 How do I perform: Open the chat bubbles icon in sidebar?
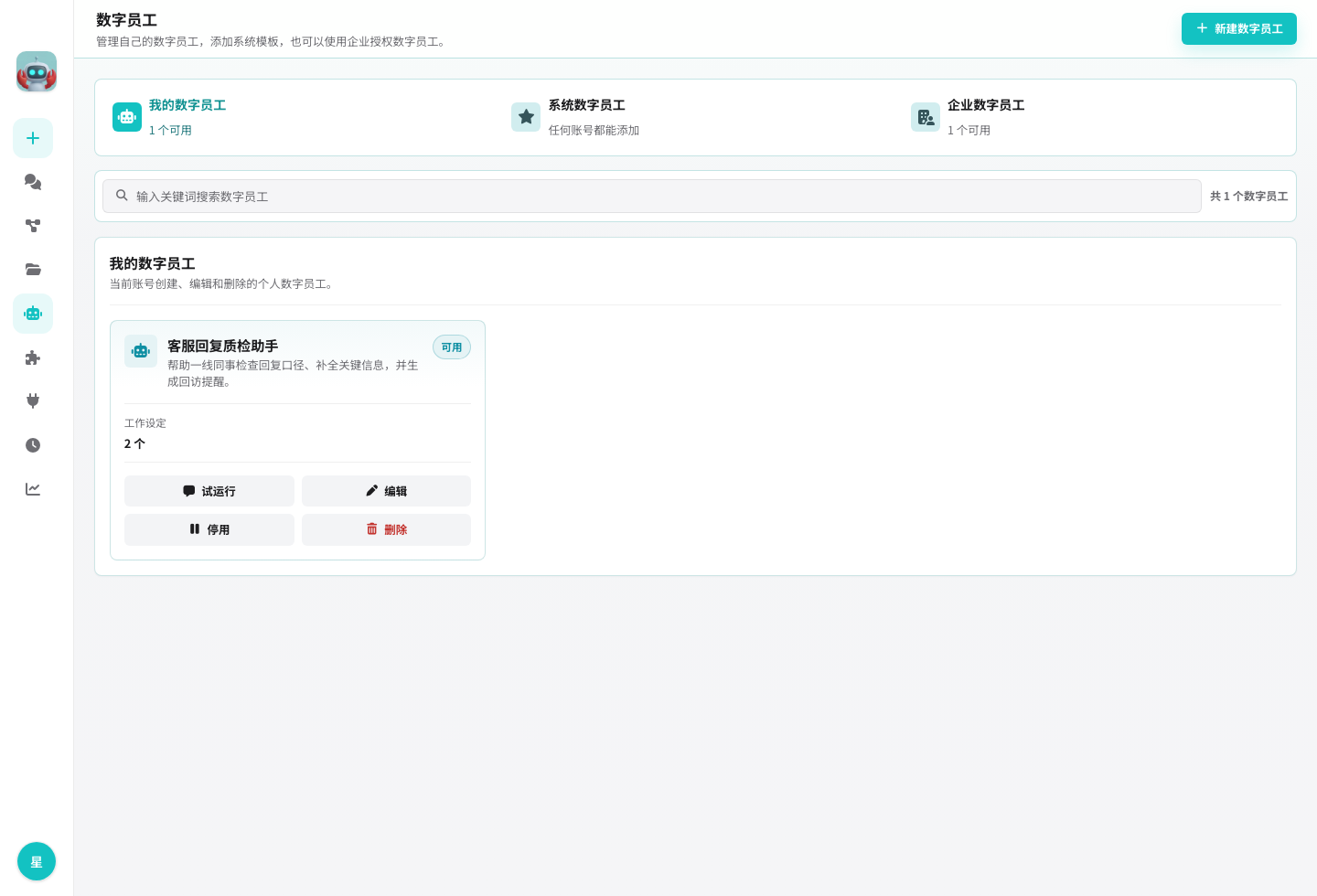(33, 182)
